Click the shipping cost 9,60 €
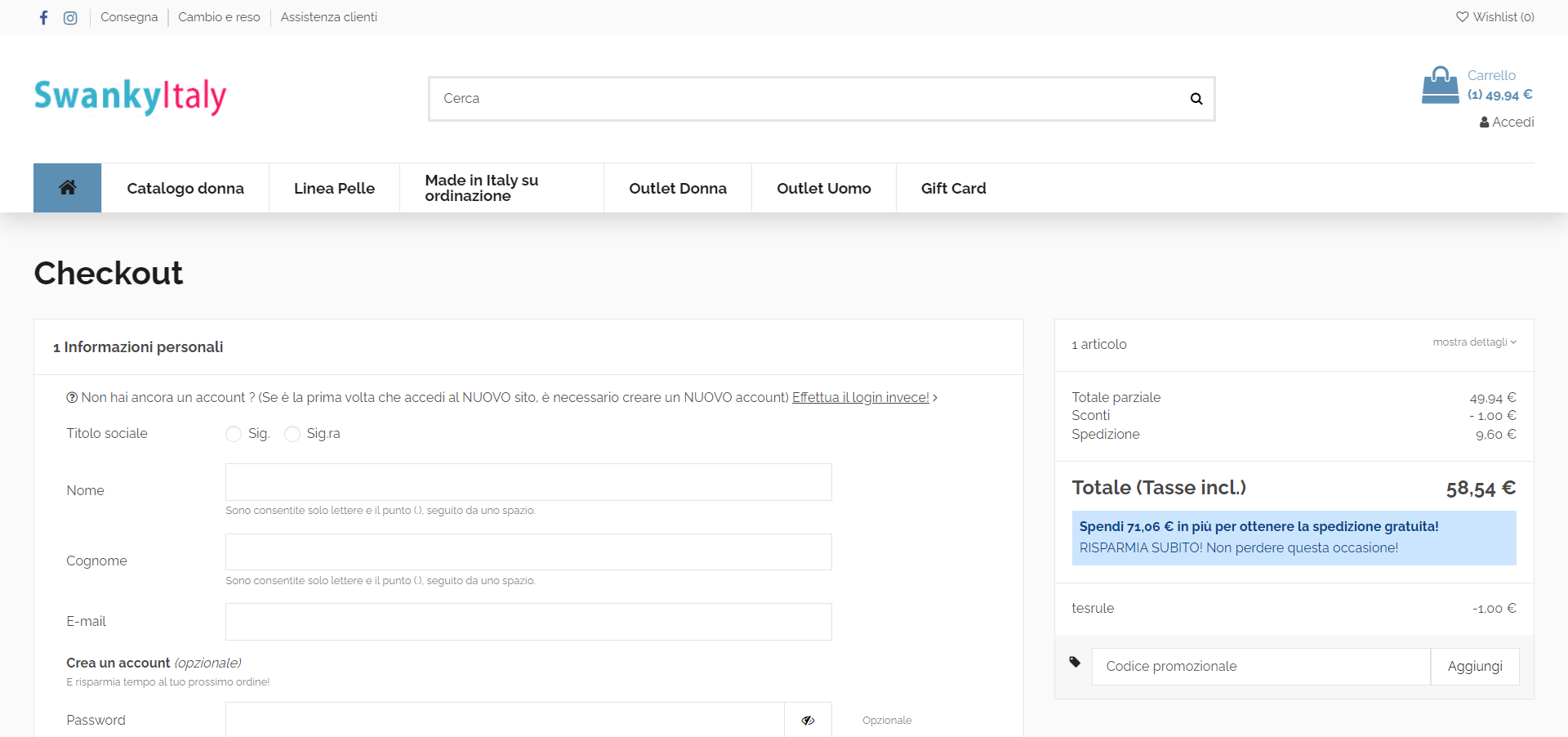The height and width of the screenshot is (737, 1568). (x=1495, y=435)
